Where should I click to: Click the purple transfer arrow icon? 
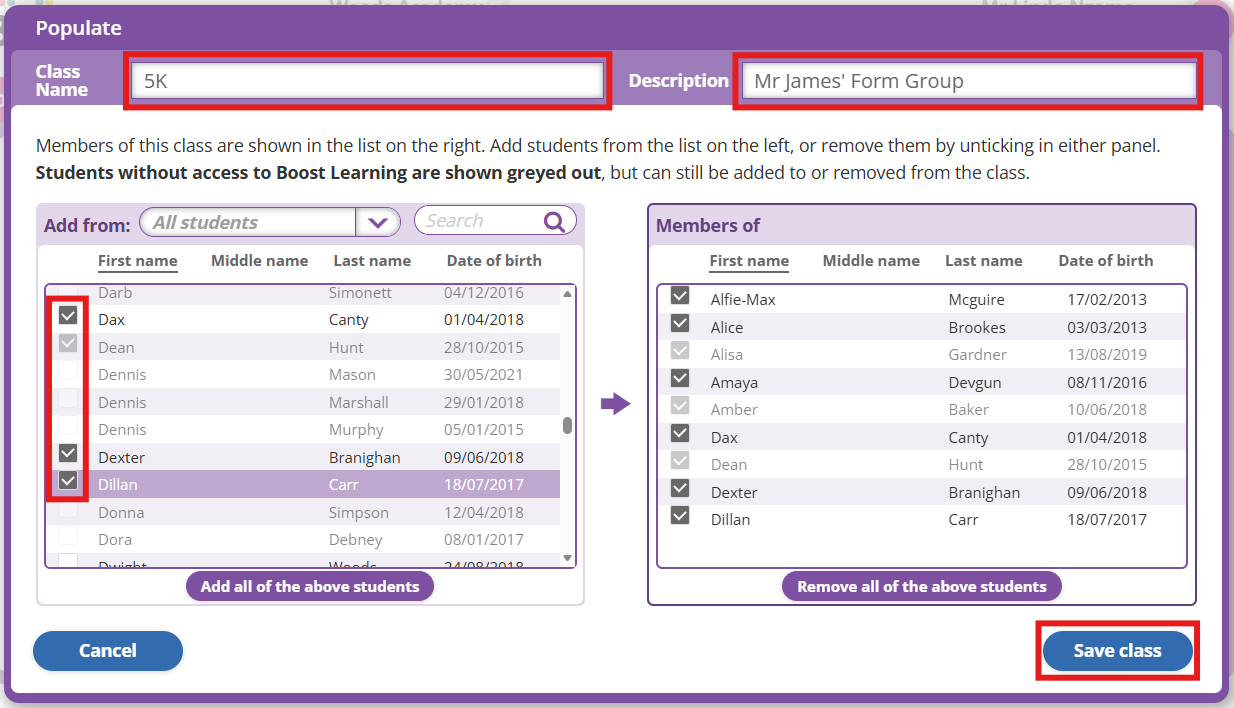615,404
